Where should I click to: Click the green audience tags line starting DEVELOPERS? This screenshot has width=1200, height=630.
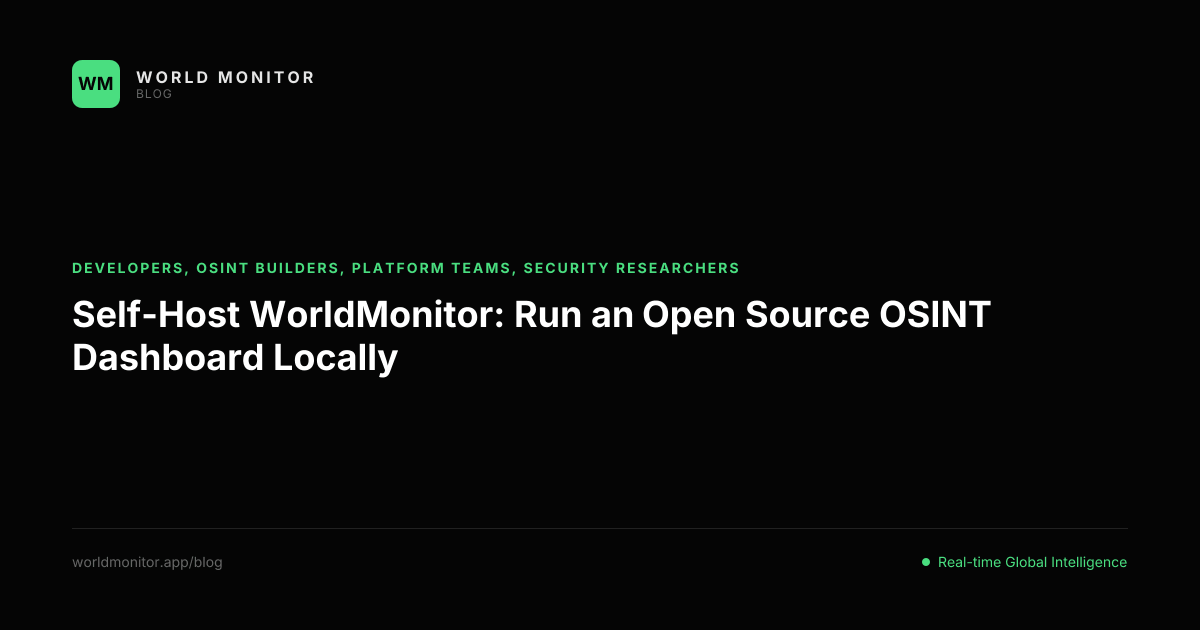pos(406,268)
